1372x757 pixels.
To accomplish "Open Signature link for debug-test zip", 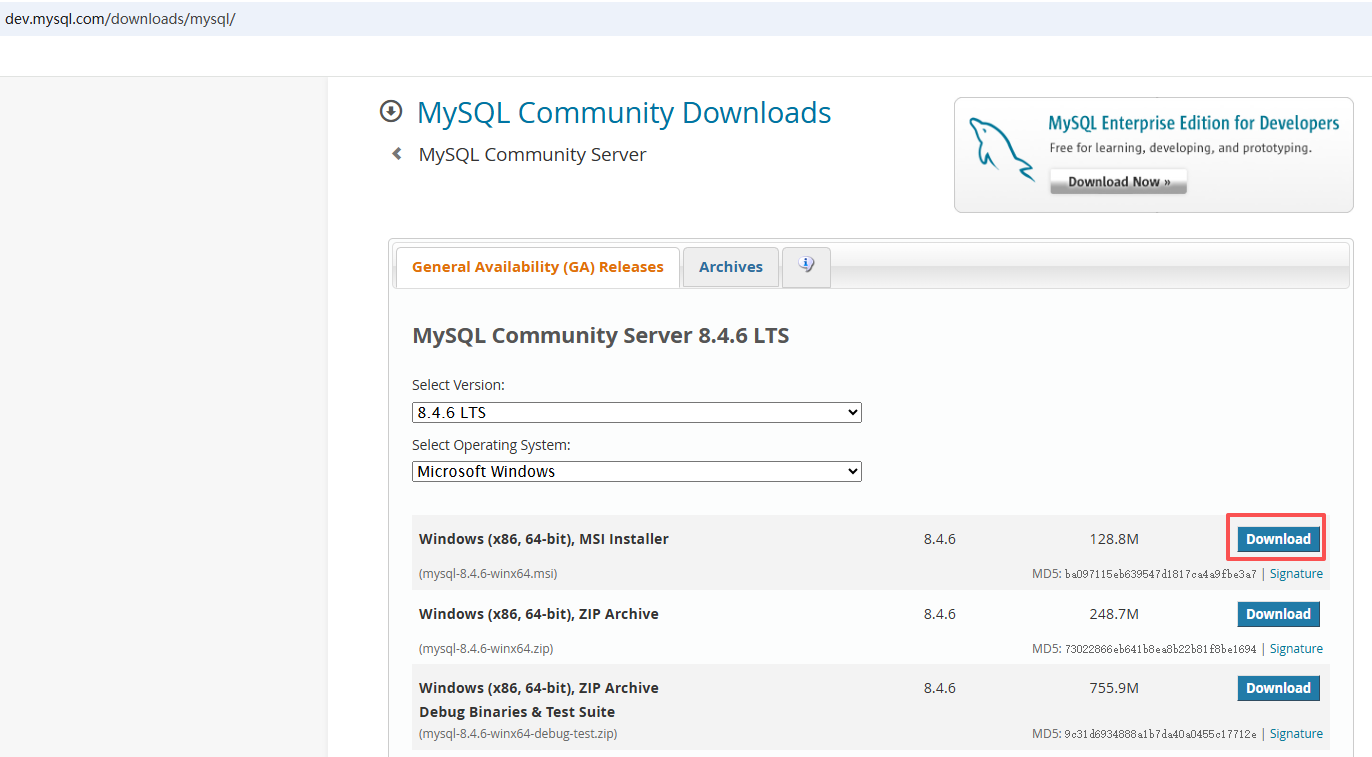I will (1296, 734).
